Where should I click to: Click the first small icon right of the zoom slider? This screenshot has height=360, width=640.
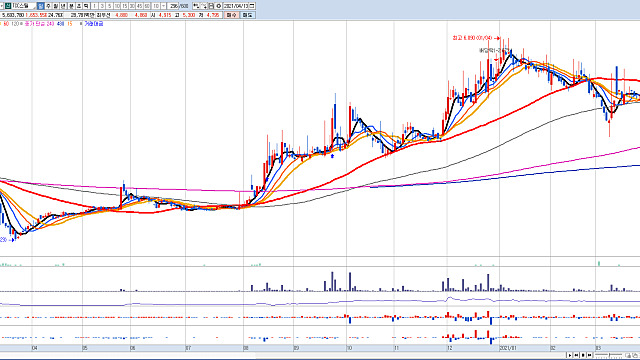[x=629, y=356]
